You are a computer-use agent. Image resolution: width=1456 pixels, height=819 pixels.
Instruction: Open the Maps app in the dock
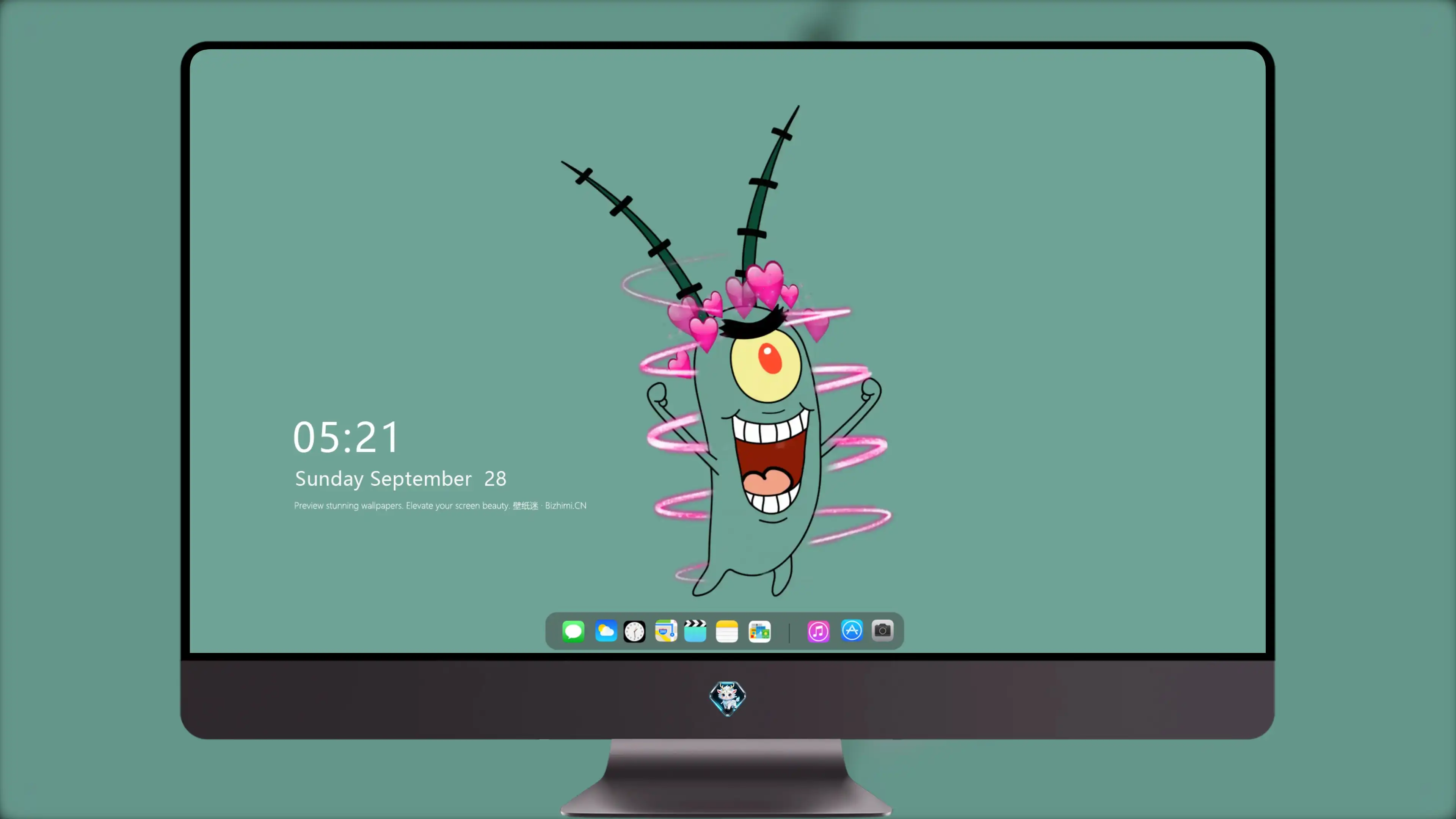pyautogui.click(x=666, y=631)
